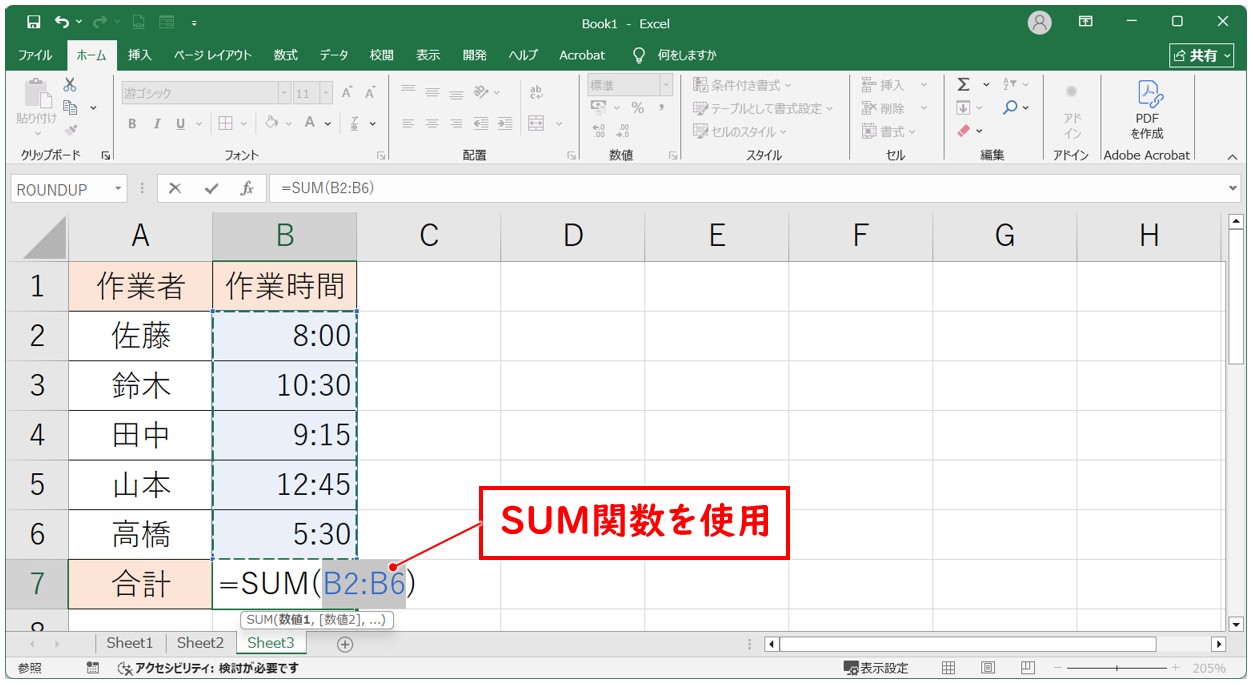This screenshot has width=1253, height=685.
Task: Click the Increase Font Size icon
Action: click(x=347, y=93)
